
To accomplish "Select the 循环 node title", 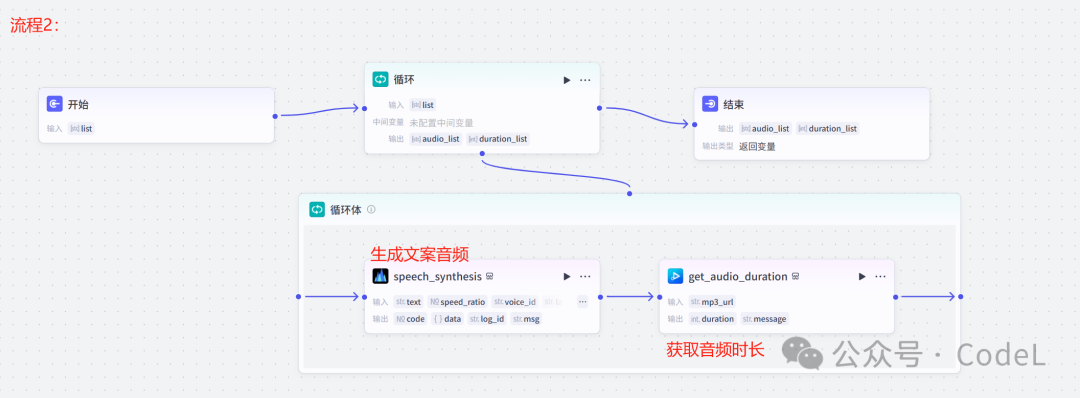I will pyautogui.click(x=404, y=80).
